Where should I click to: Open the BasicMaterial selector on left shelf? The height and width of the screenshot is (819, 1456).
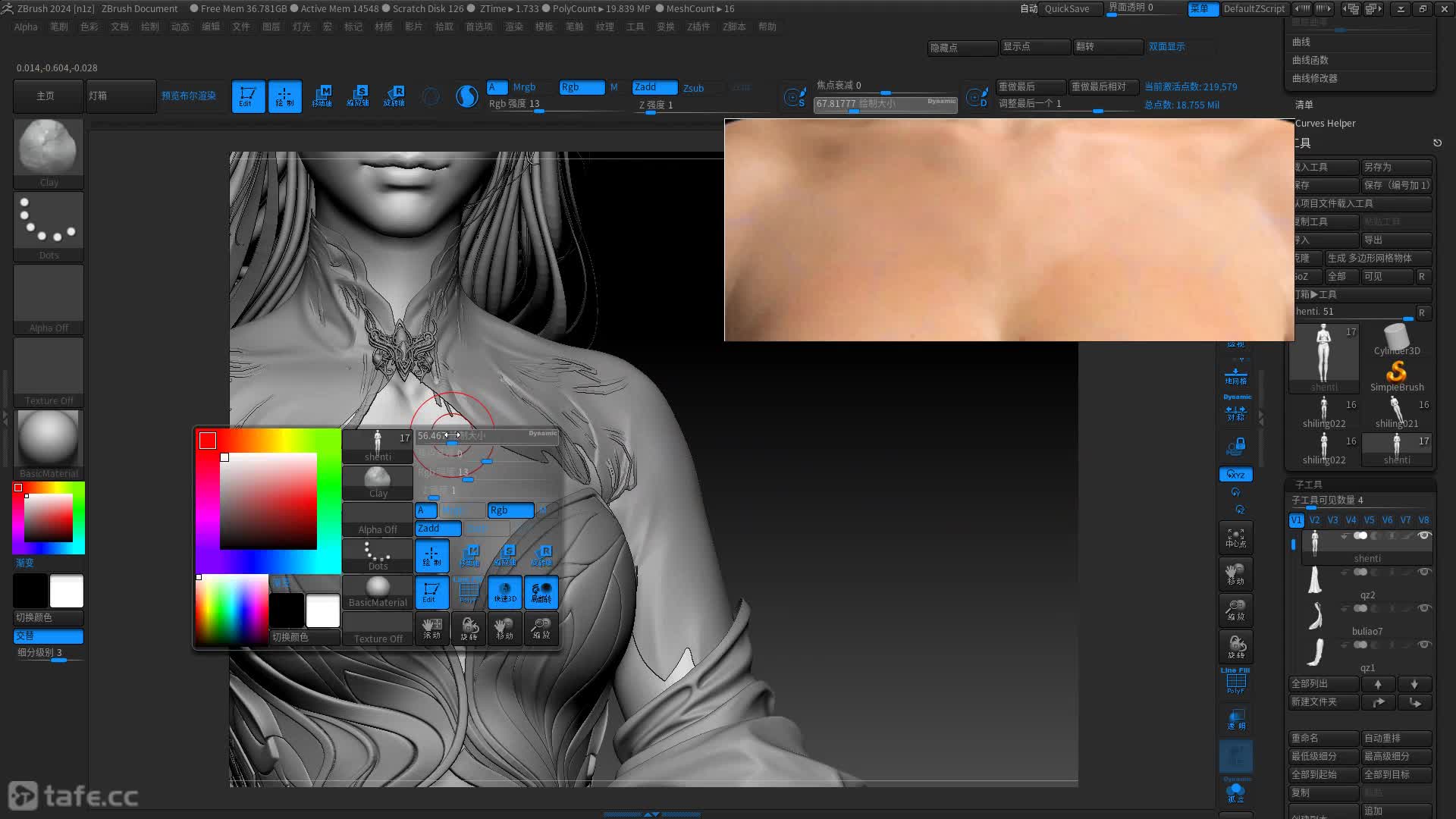tap(49, 444)
